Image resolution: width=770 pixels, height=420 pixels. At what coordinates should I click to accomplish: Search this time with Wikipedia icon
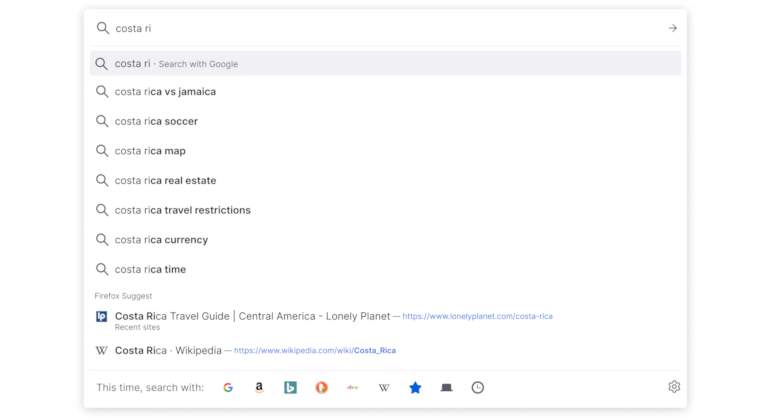coord(384,388)
